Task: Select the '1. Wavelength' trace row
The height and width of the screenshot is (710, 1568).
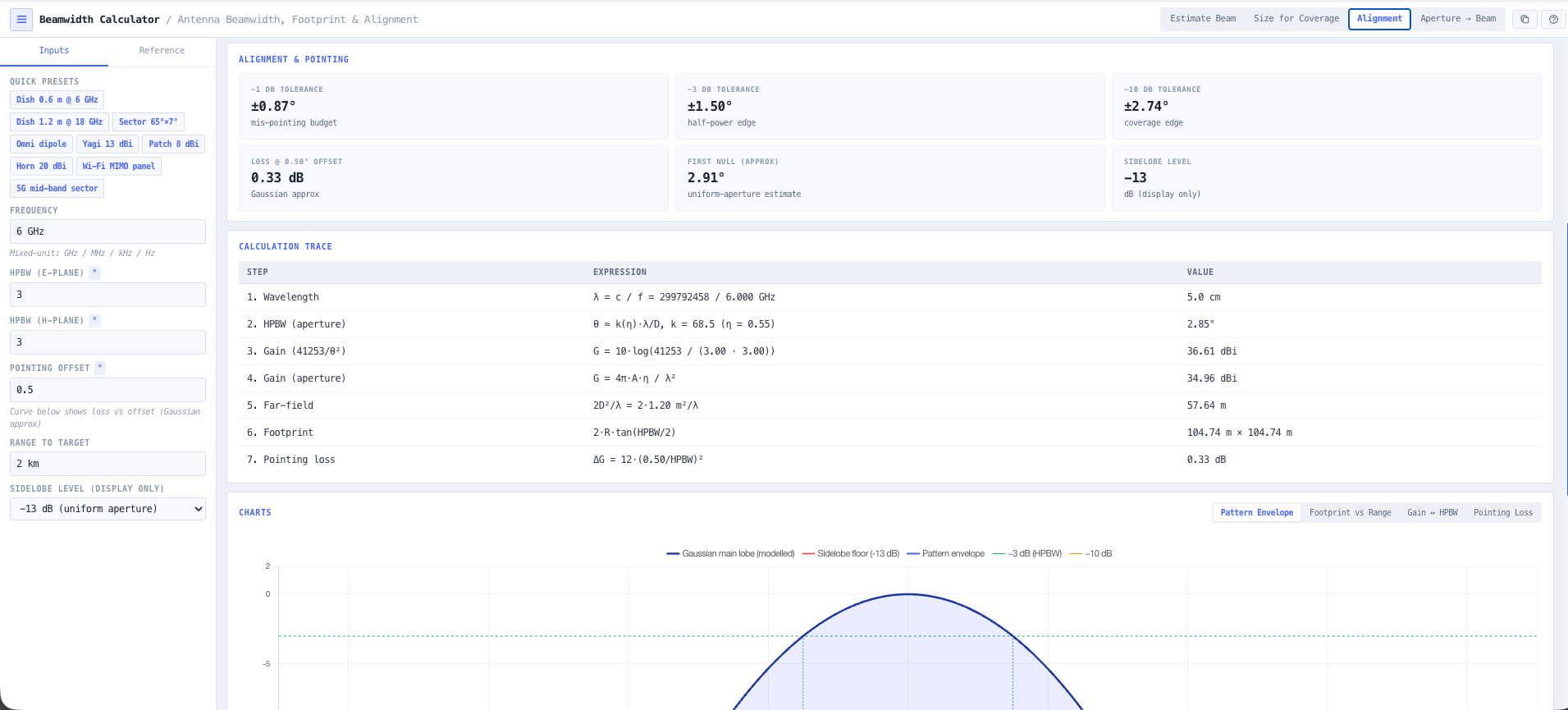Action: (890, 297)
